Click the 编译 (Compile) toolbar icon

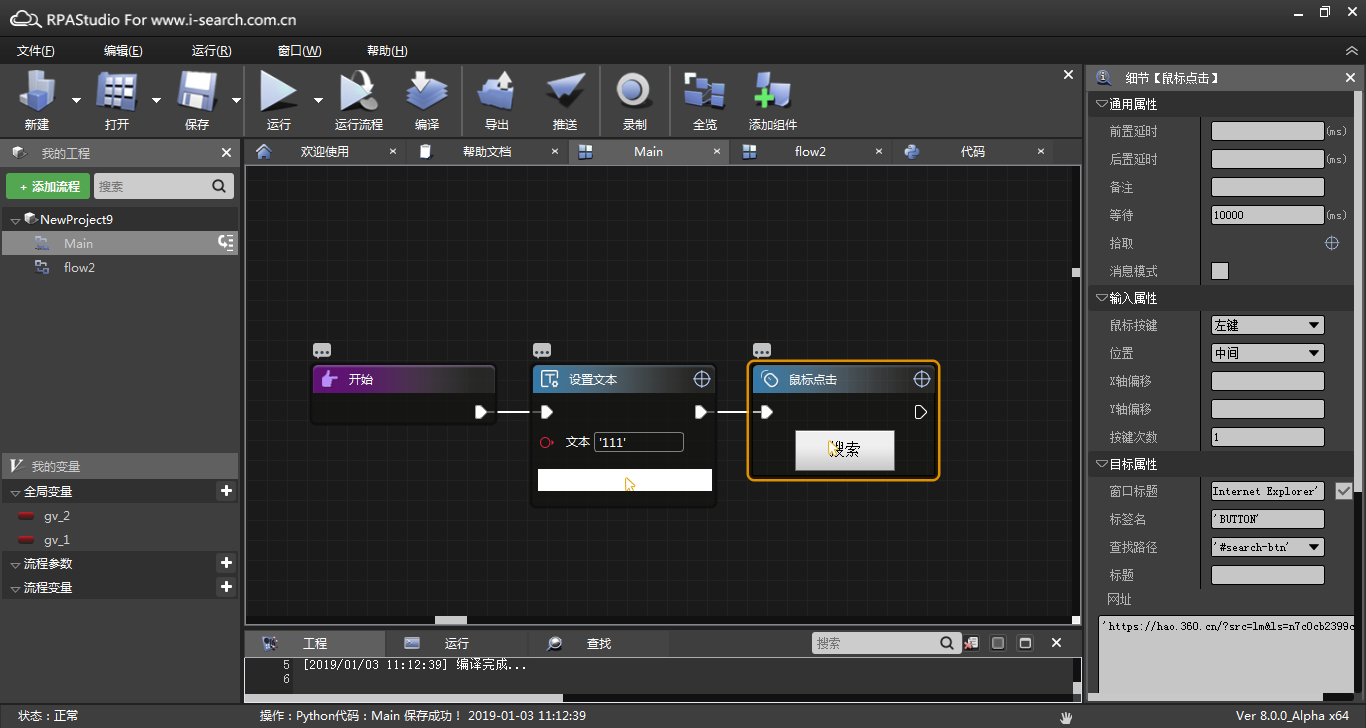[426, 92]
